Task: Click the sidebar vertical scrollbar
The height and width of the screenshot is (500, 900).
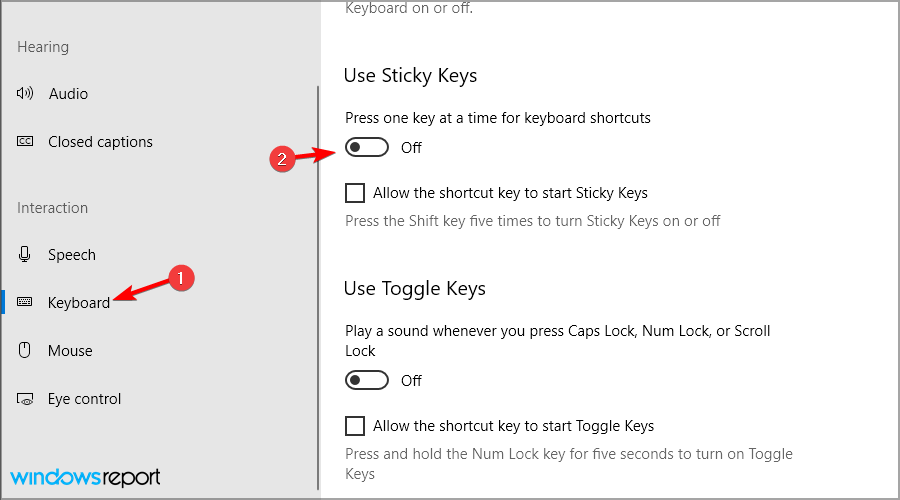Action: [318, 290]
